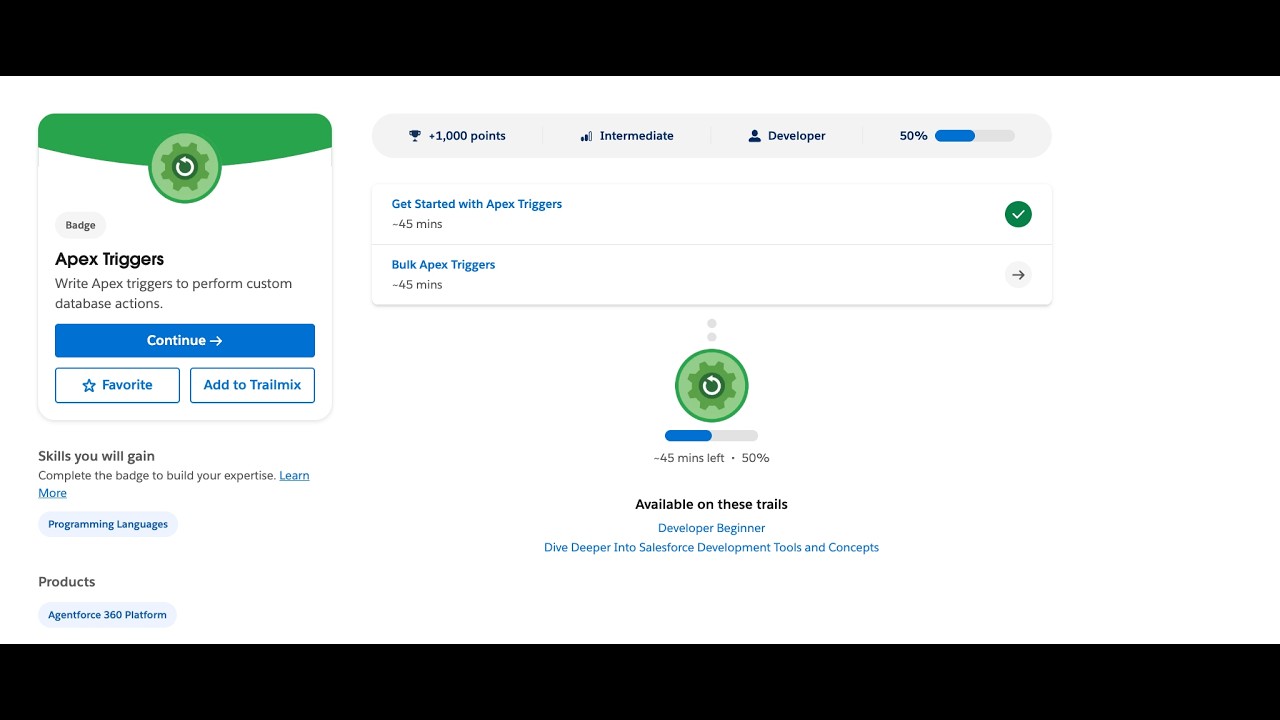
Task: Click Available on these trails heading
Action: coord(711,504)
